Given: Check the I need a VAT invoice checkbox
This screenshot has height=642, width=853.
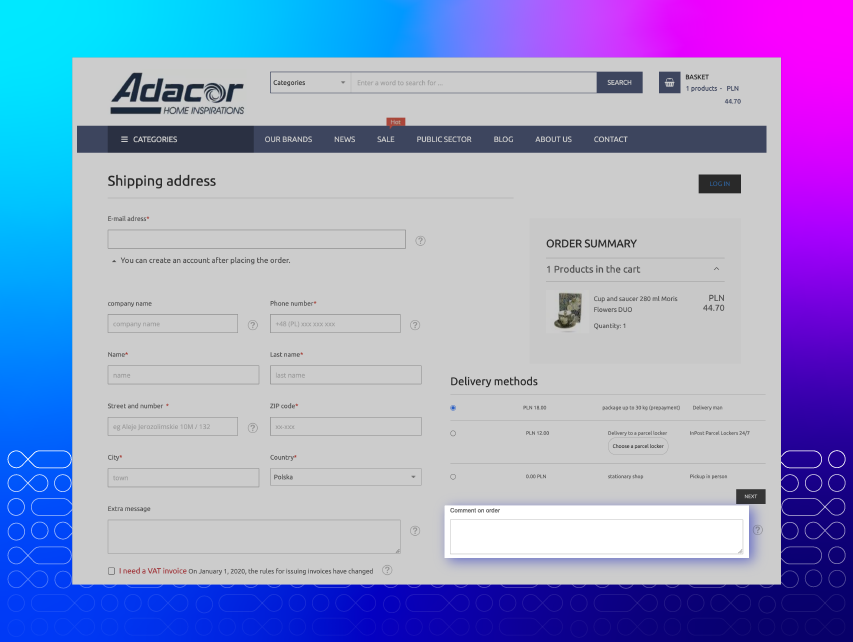Looking at the screenshot, I should coord(111,570).
